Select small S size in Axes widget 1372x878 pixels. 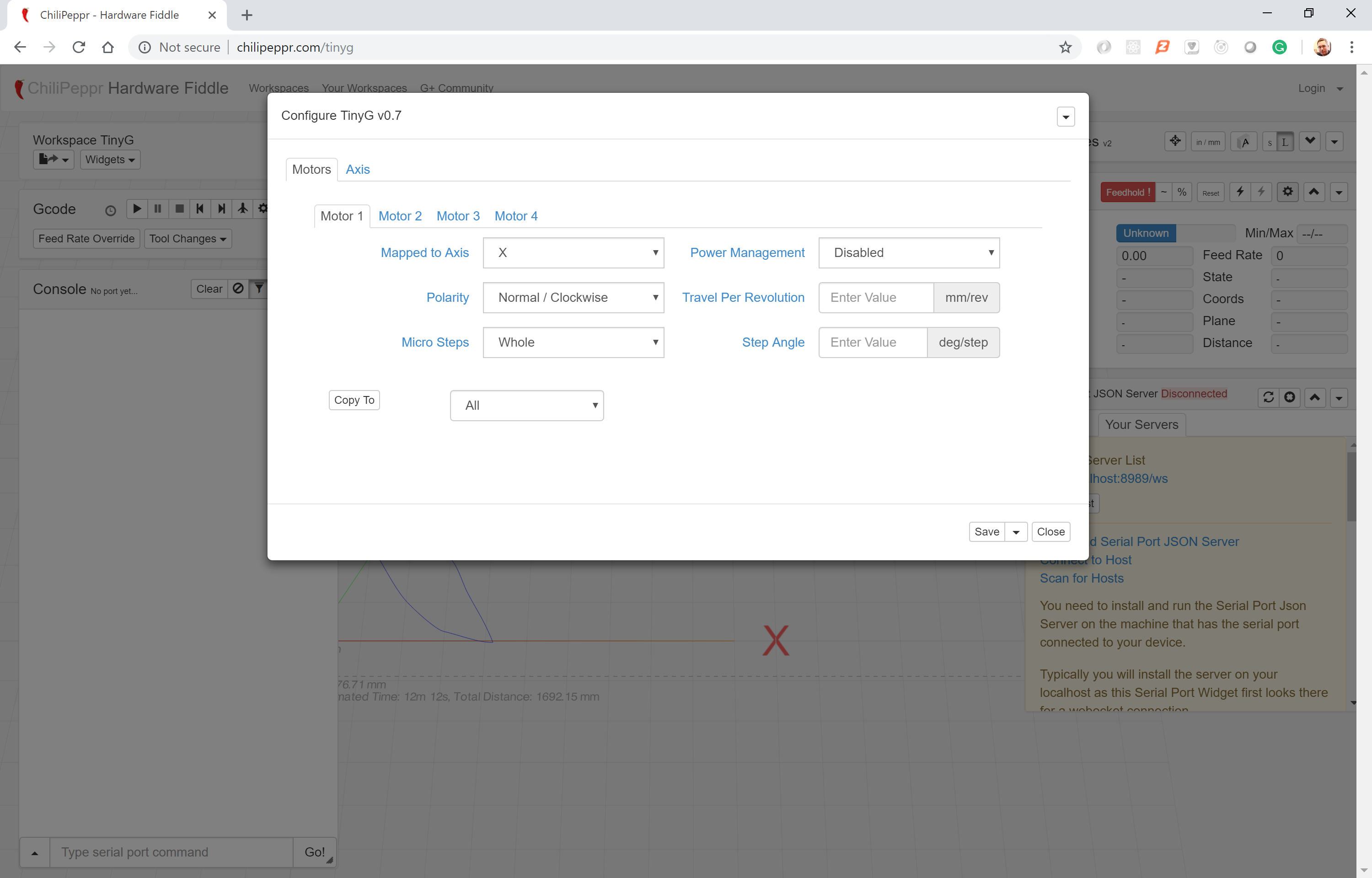tap(1270, 143)
